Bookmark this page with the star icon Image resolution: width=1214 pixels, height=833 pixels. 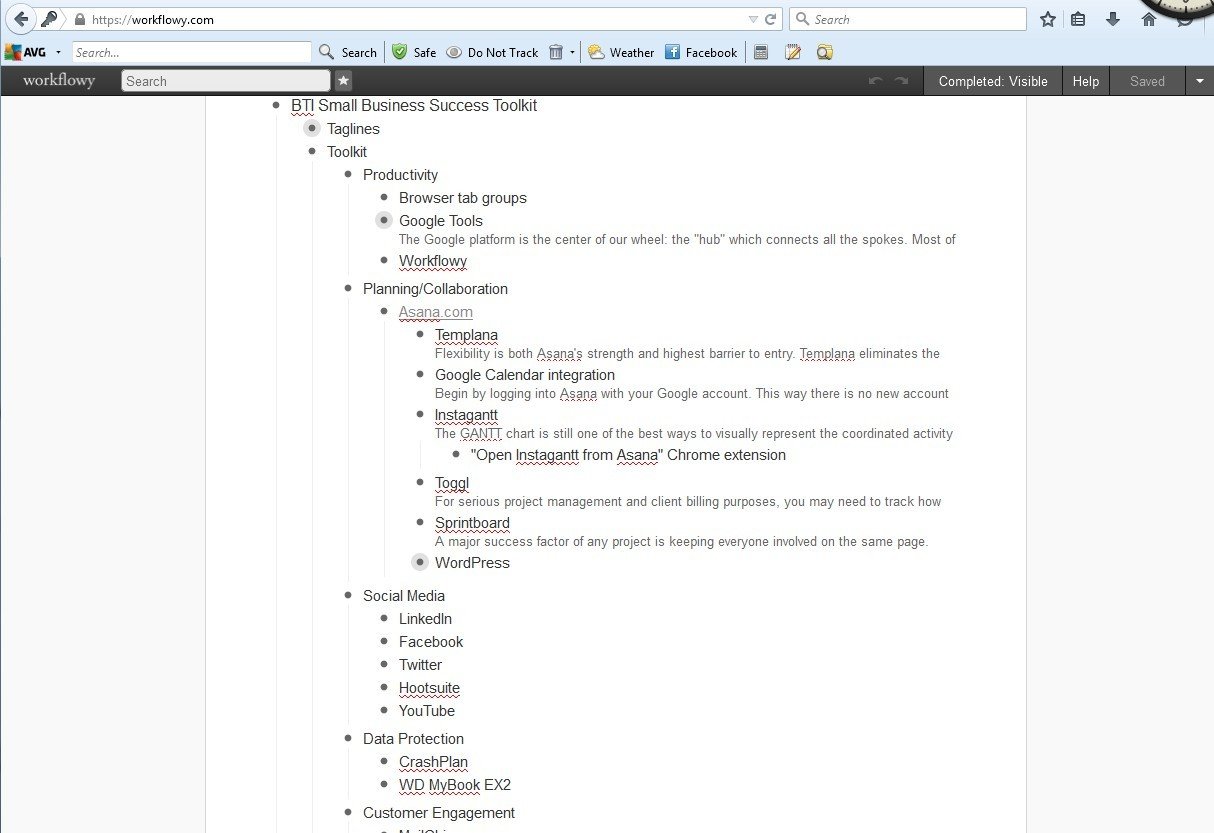pos(1047,19)
